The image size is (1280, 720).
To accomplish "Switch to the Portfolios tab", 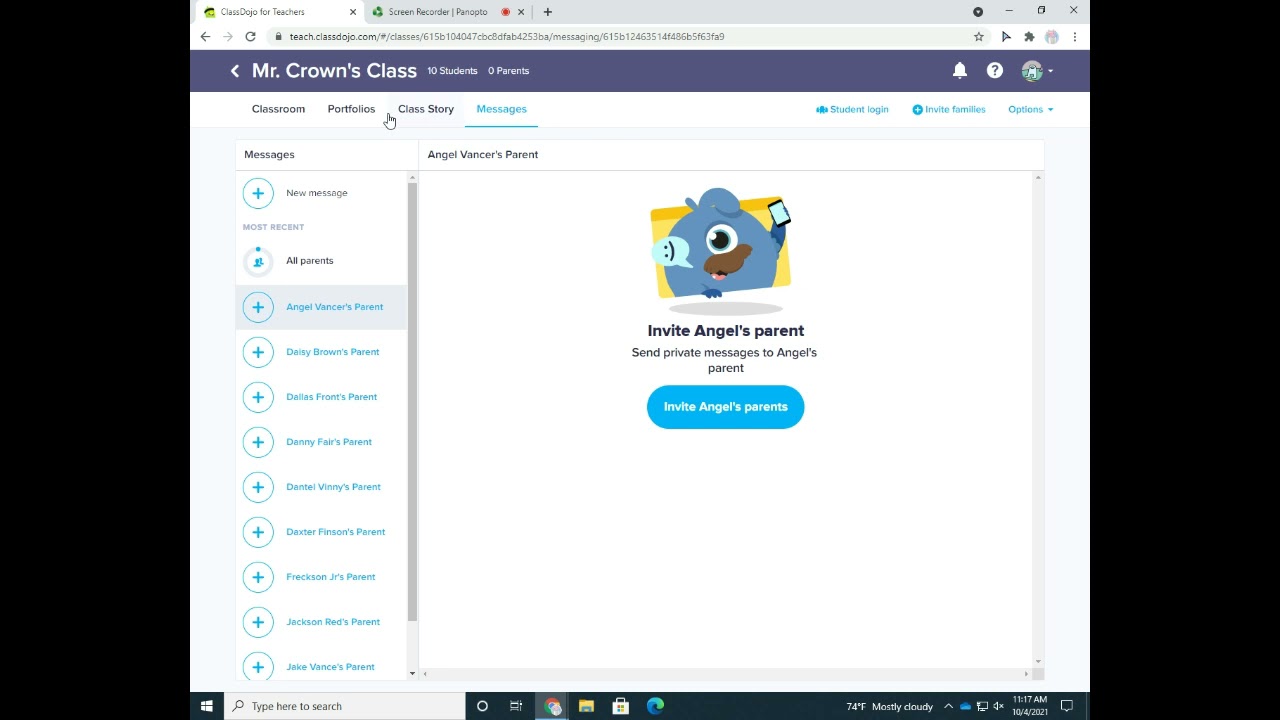I will point(351,109).
